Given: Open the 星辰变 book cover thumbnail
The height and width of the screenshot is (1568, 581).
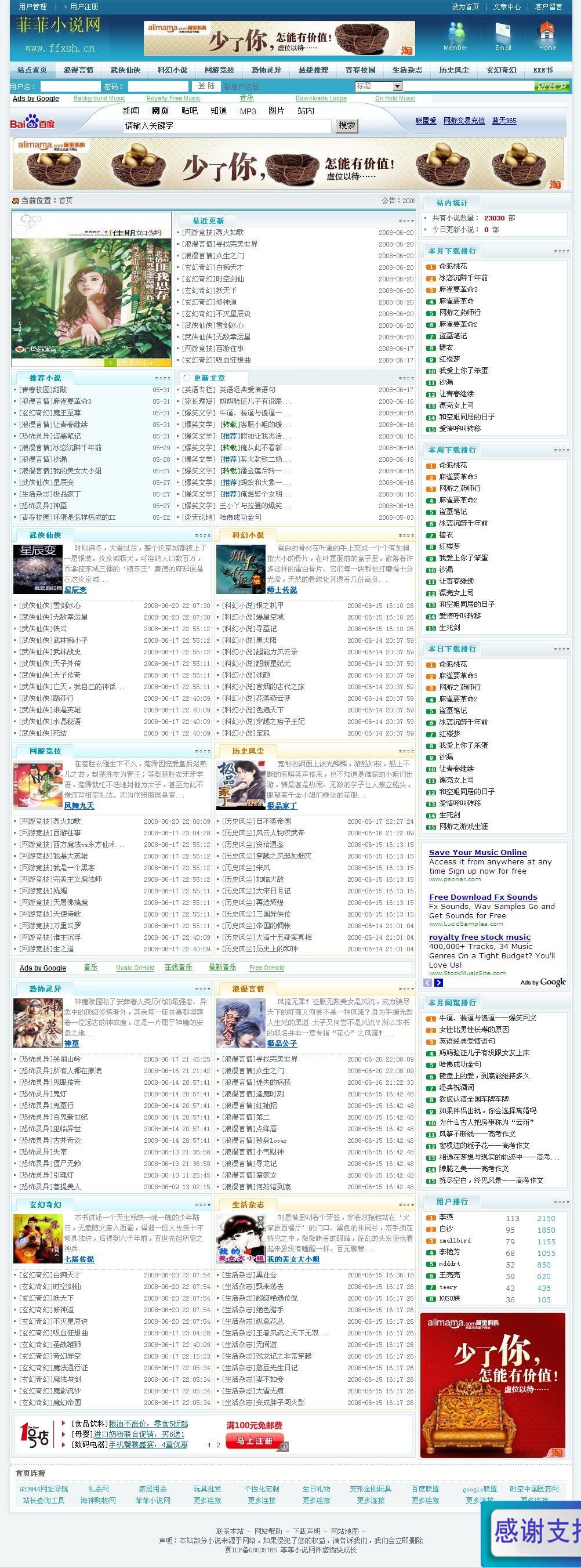Looking at the screenshot, I should click(x=38, y=569).
